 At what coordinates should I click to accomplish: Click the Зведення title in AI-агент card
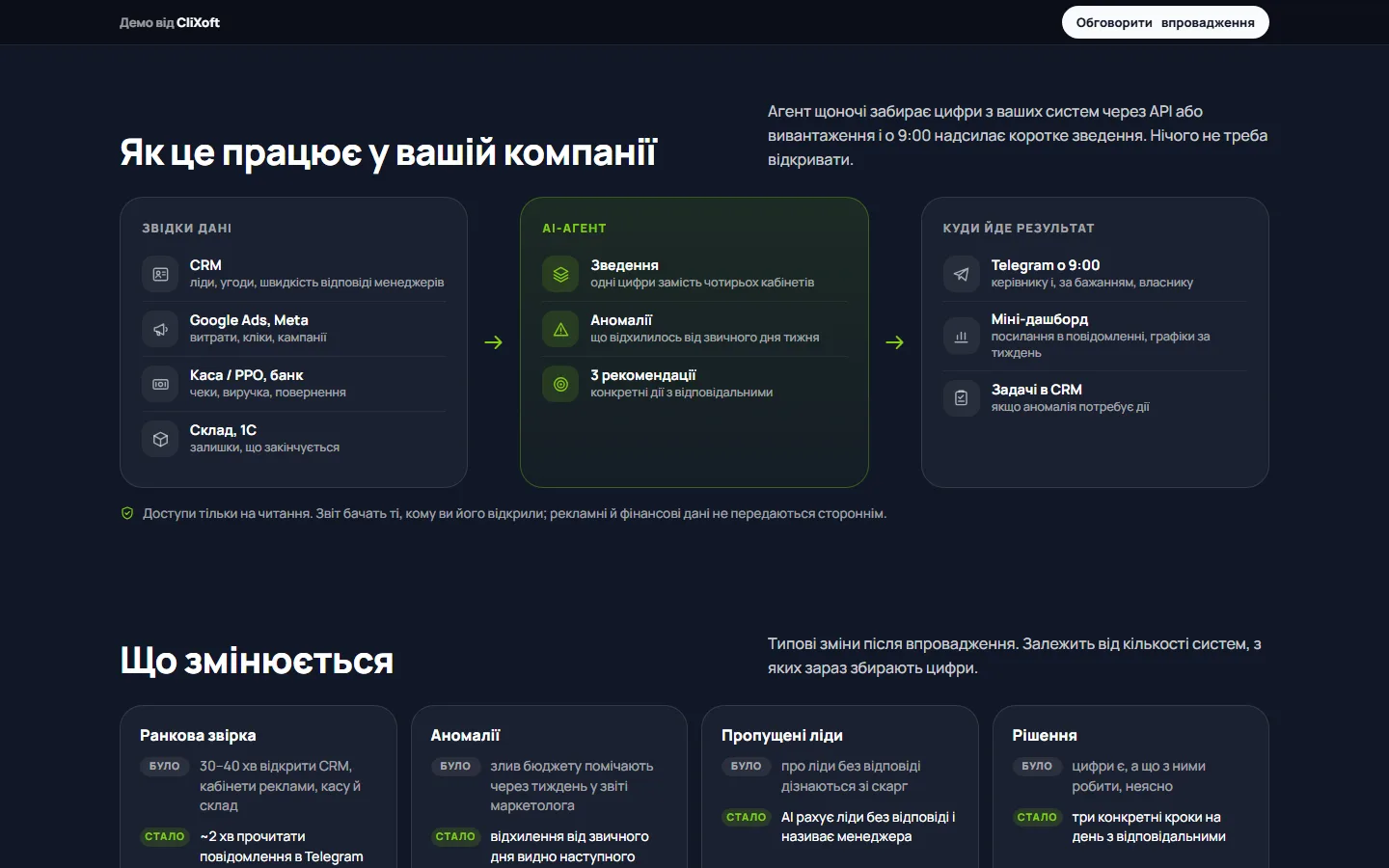click(624, 265)
